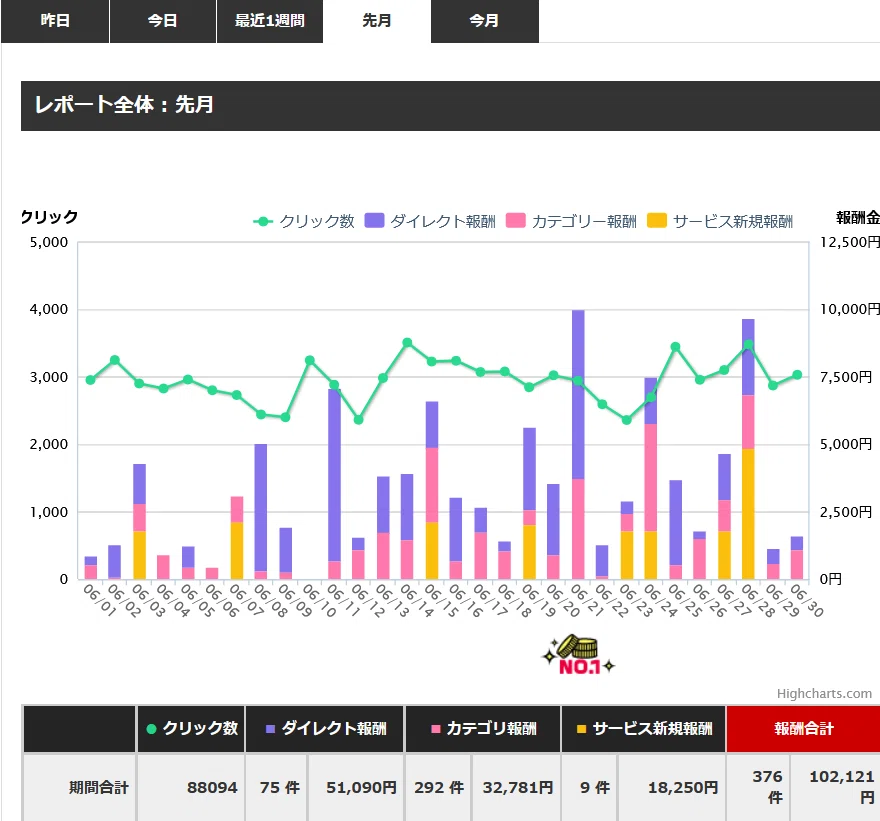Toggle サービス新規報酬 legend item
The height and width of the screenshot is (821, 880).
point(720,221)
